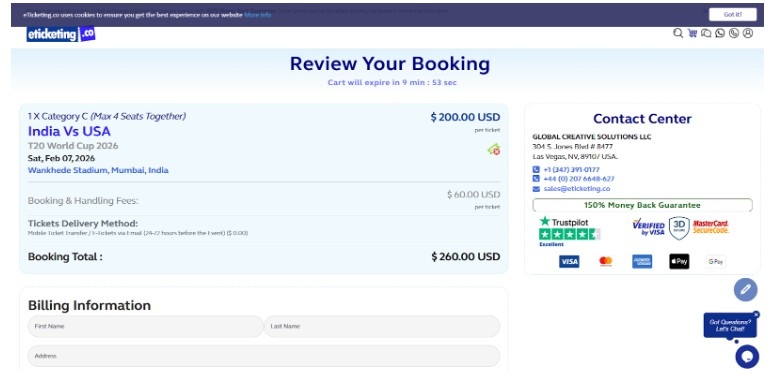Click the 150% Money Back Guarantee banner
772x377 pixels.
point(642,205)
